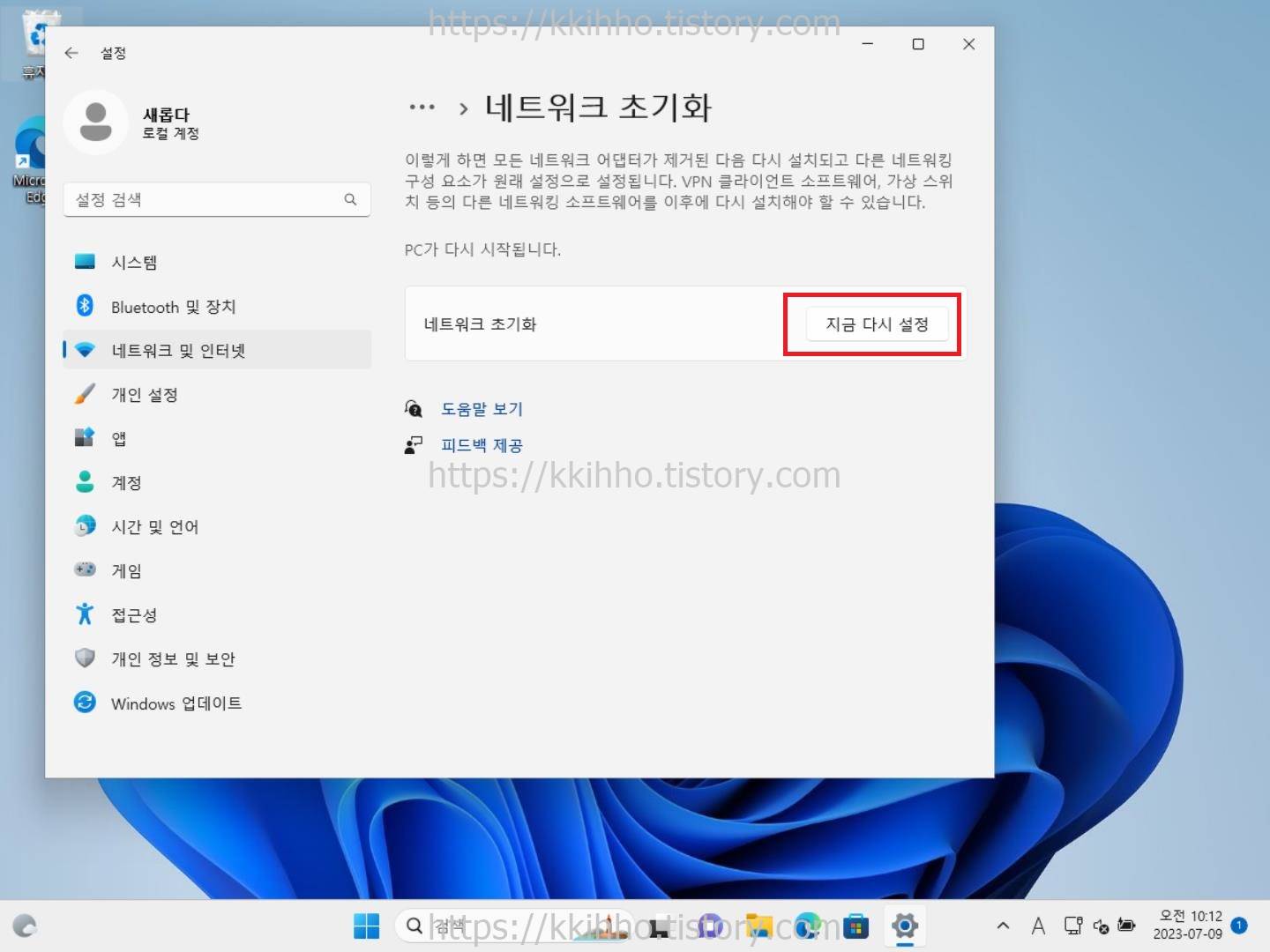
Task: Click the feedback icon beside 피드백 제공
Action: pos(413,445)
